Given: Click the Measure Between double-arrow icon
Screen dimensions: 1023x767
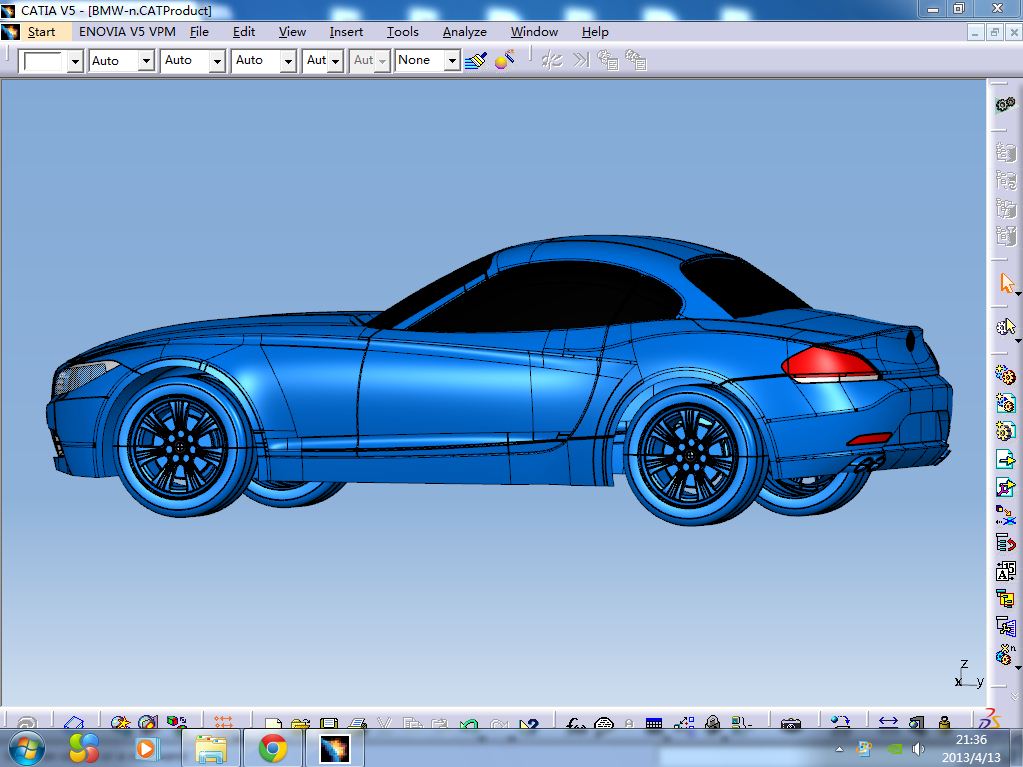Looking at the screenshot, I should [x=889, y=722].
